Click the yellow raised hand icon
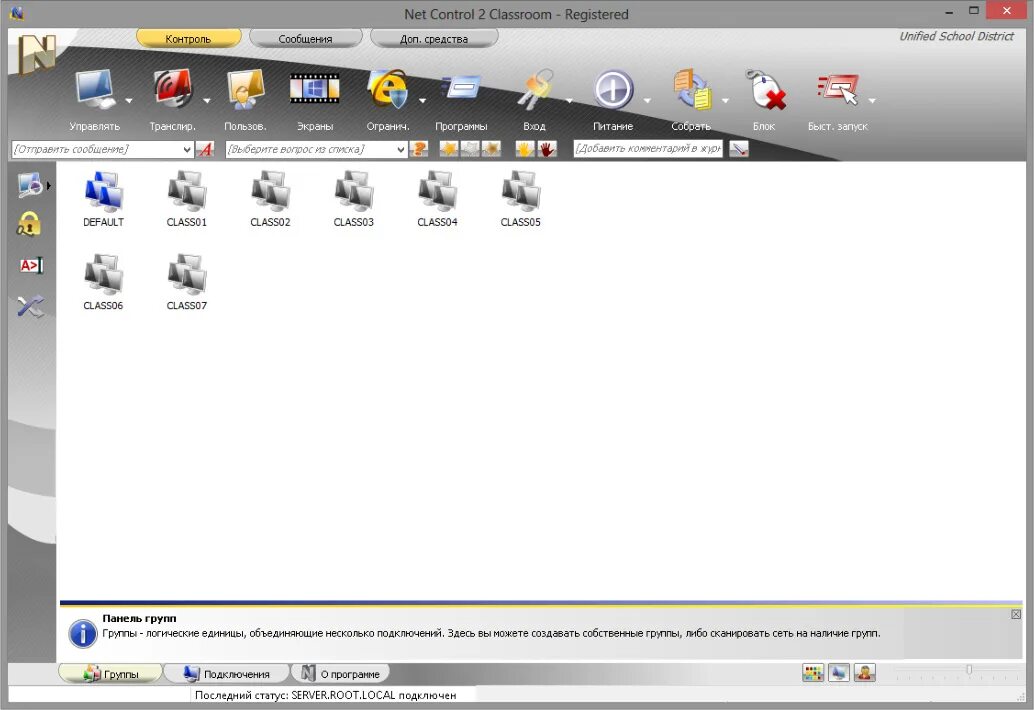This screenshot has height=710, width=1034. click(525, 149)
